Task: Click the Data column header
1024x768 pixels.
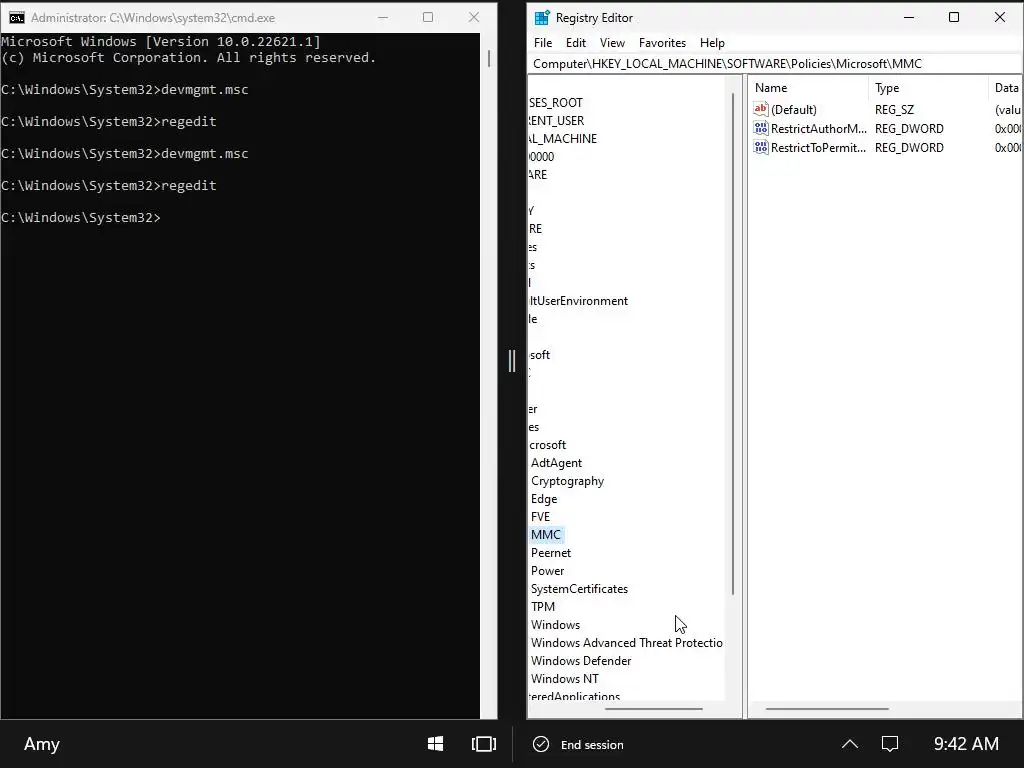Action: [x=1006, y=88]
